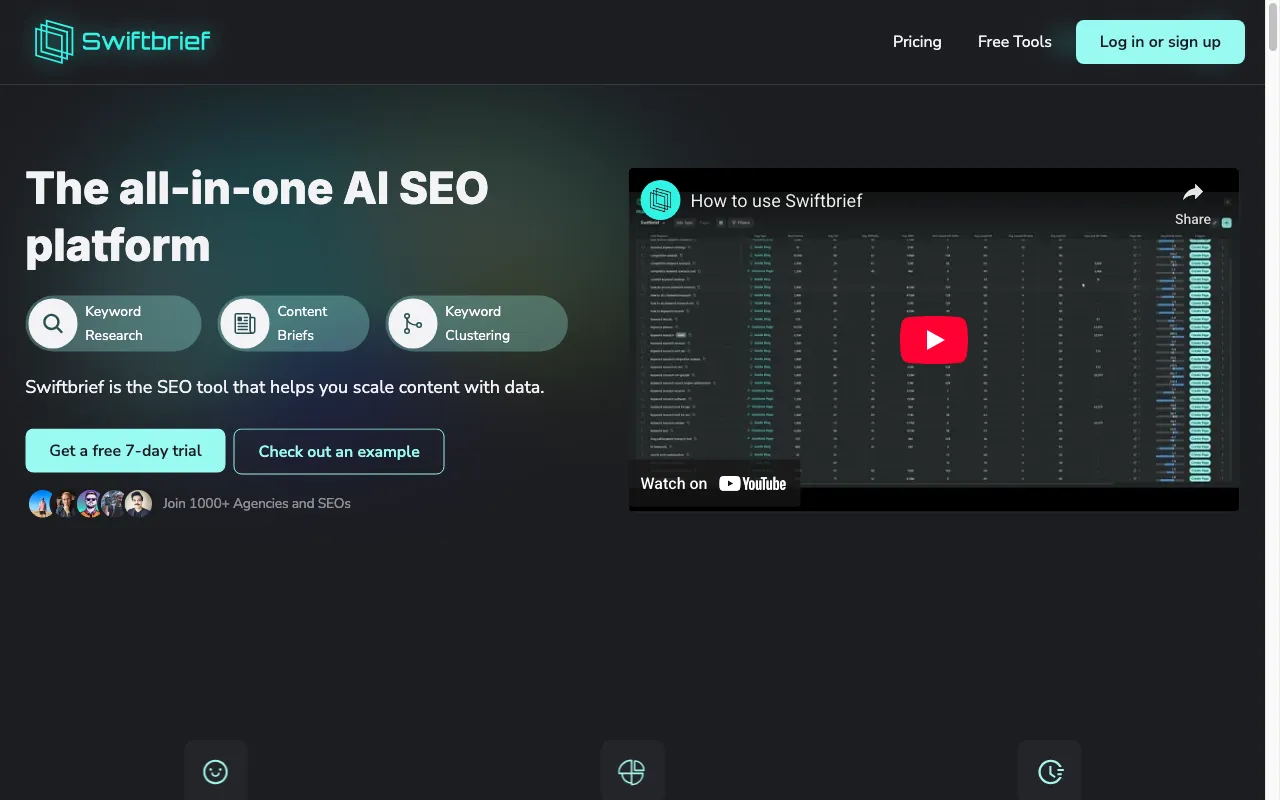Viewport: 1280px width, 800px height.
Task: Click the Swiftbrief logo icon
Action: tap(55, 42)
